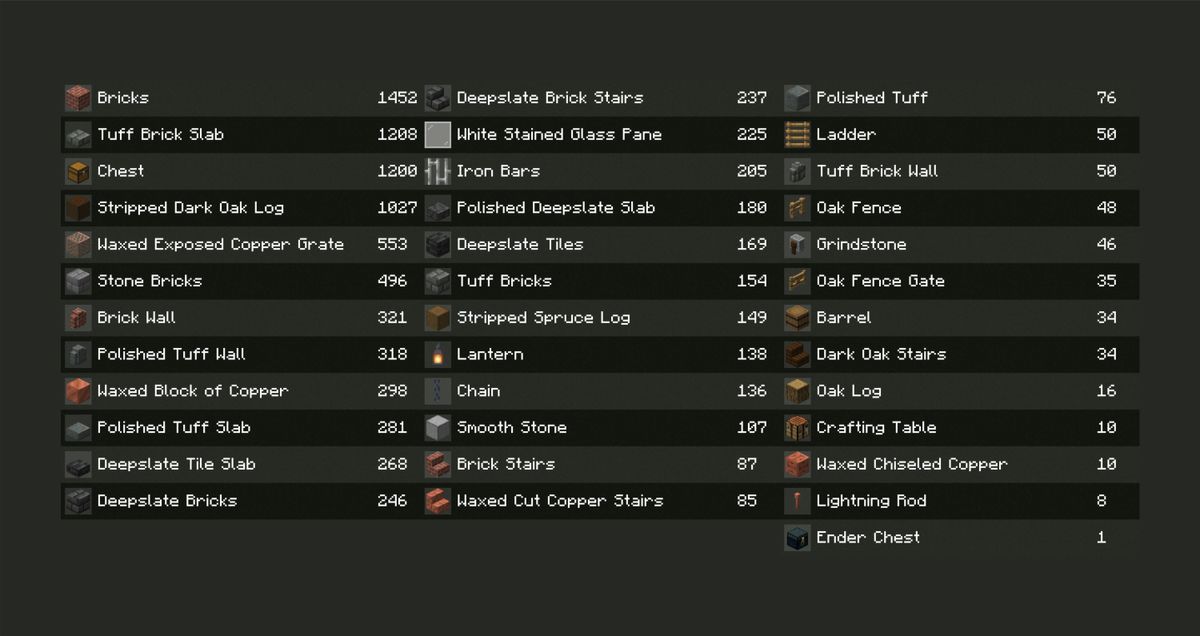This screenshot has height=636, width=1200.
Task: Click the Grindstone icon
Action: pyautogui.click(x=797, y=244)
